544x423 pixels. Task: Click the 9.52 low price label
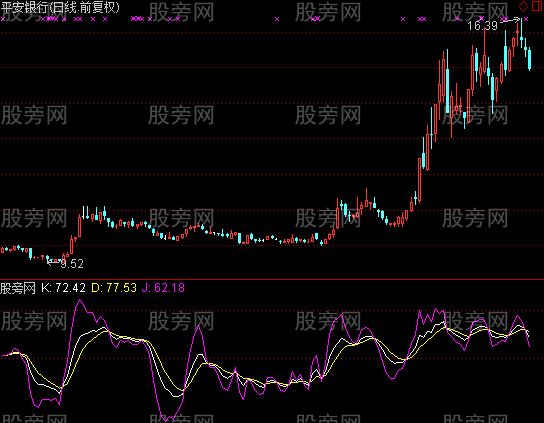[x=72, y=264]
